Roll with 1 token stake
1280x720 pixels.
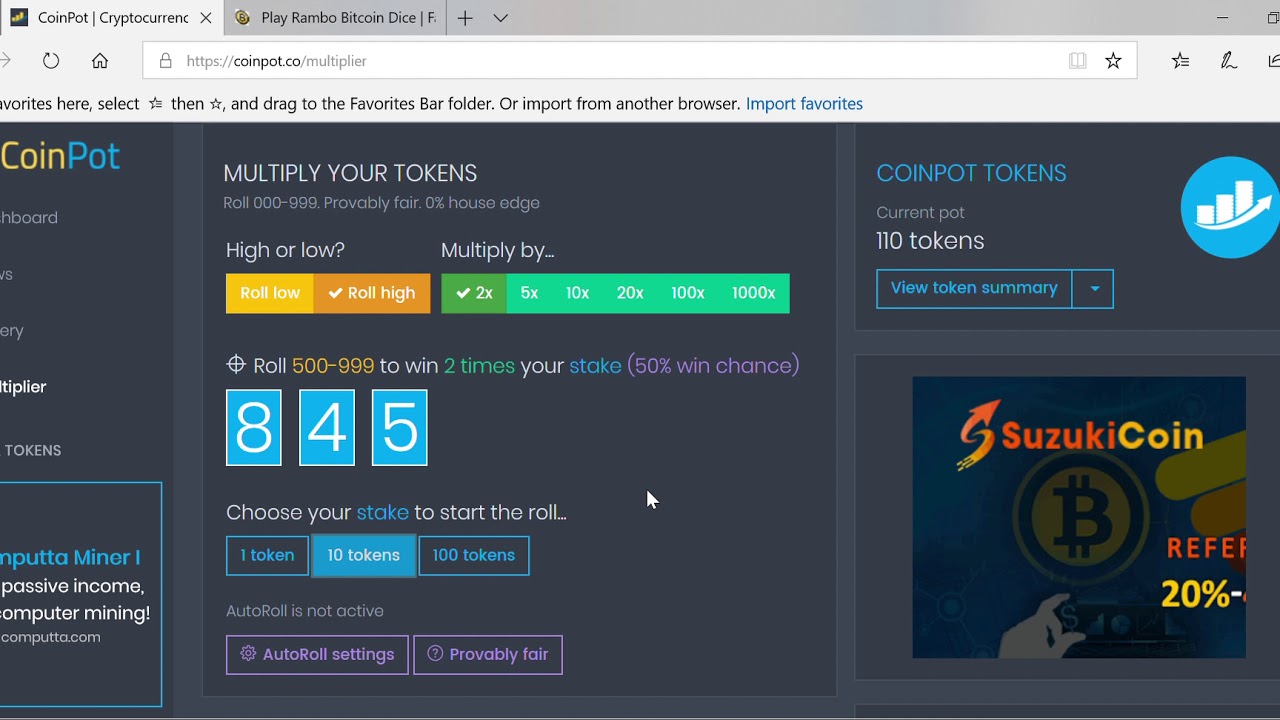267,556
